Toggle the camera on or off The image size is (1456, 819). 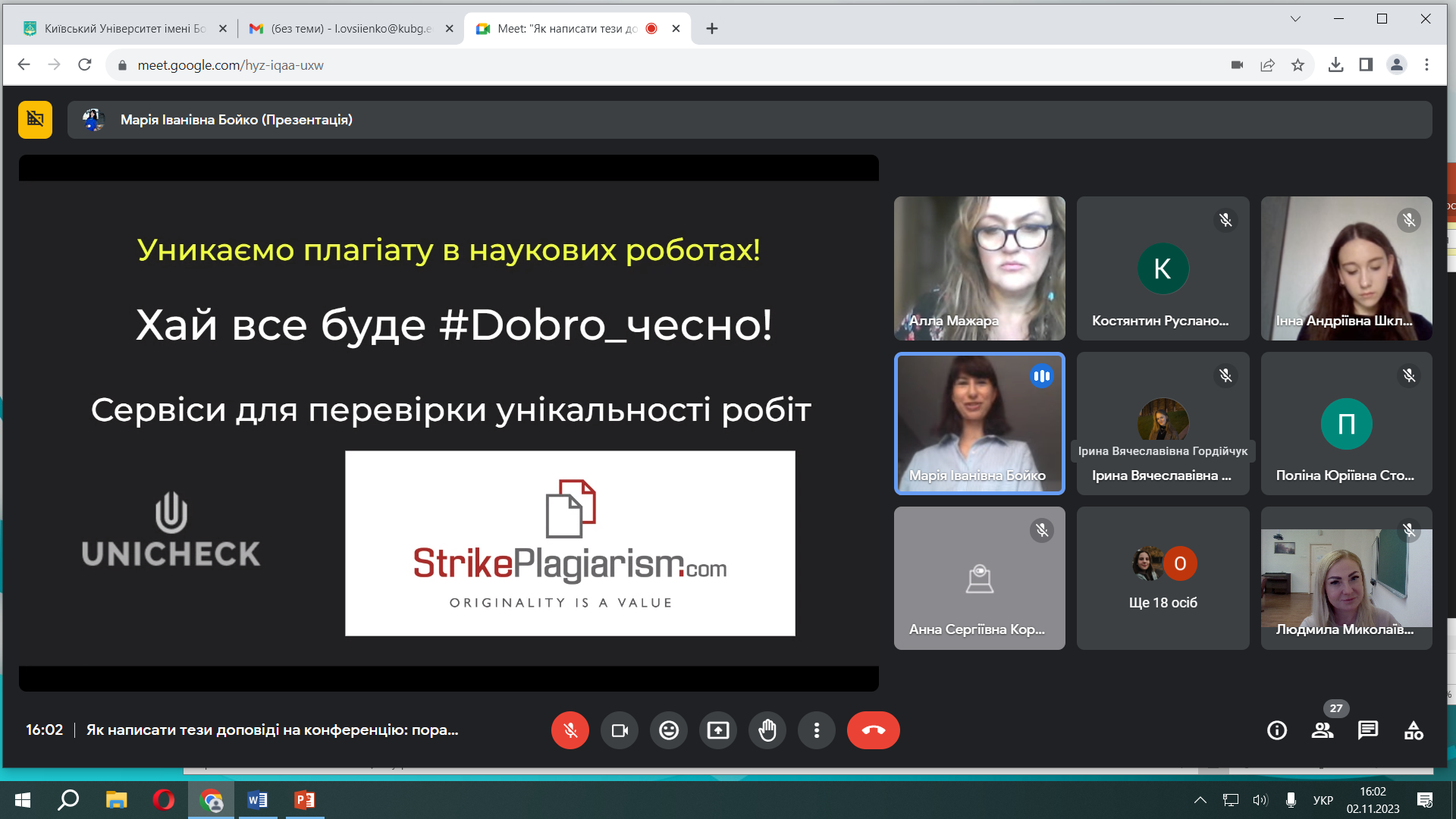[620, 730]
